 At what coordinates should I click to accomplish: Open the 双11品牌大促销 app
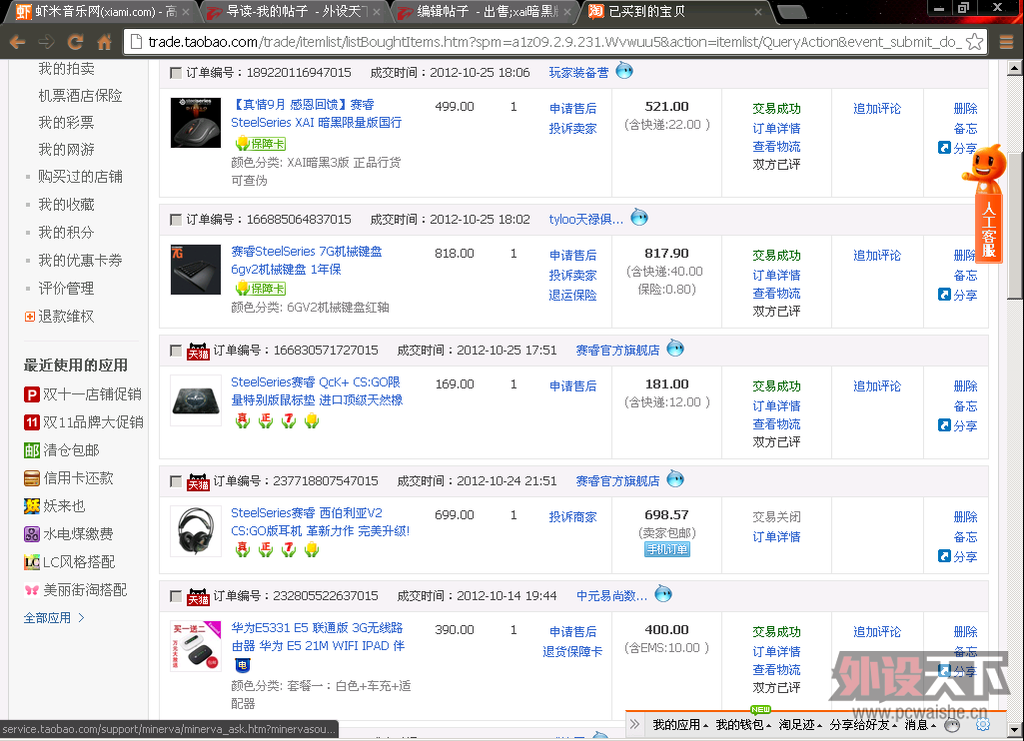coord(84,422)
